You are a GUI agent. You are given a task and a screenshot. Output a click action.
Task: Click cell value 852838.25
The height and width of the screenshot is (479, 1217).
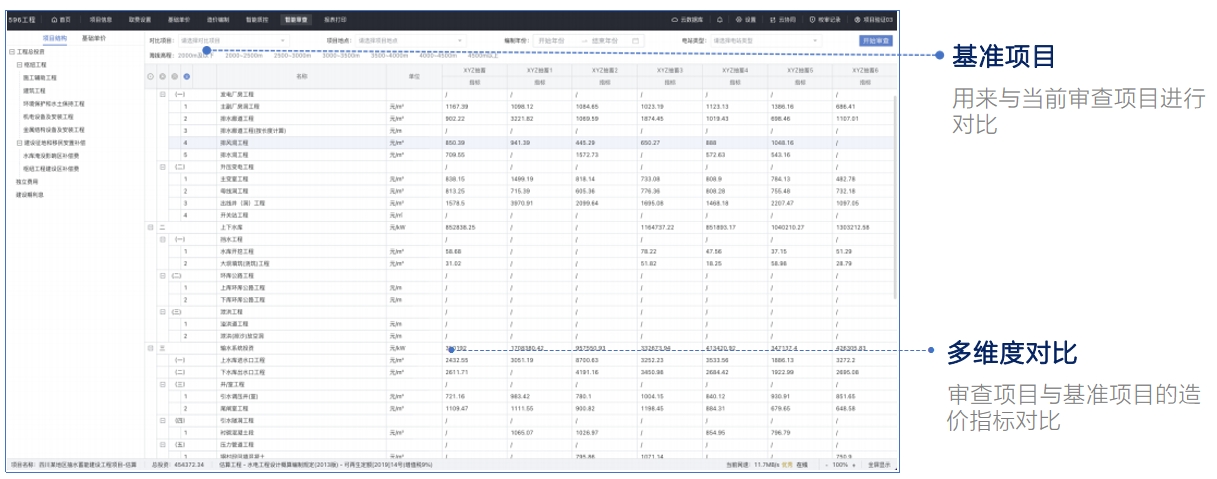459,228
